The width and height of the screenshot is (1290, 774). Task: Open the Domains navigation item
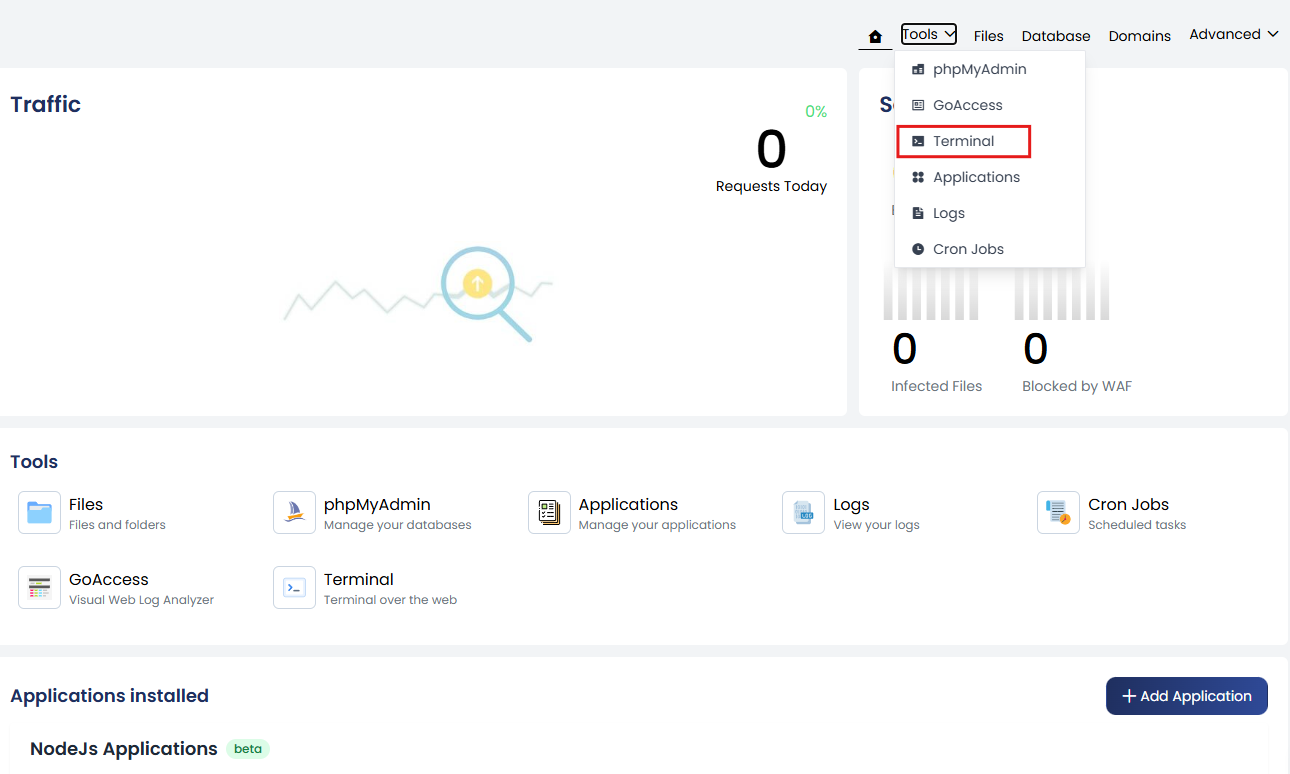1140,36
